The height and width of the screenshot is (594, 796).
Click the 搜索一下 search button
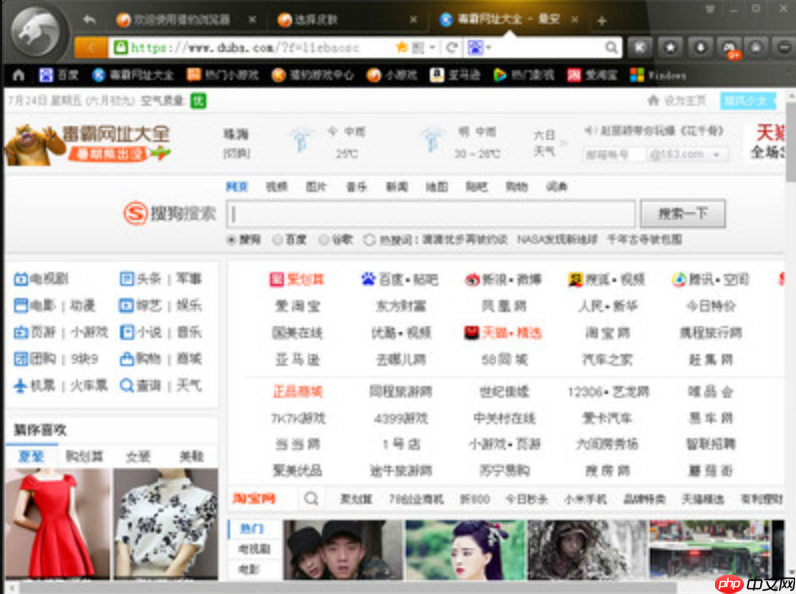click(x=682, y=214)
